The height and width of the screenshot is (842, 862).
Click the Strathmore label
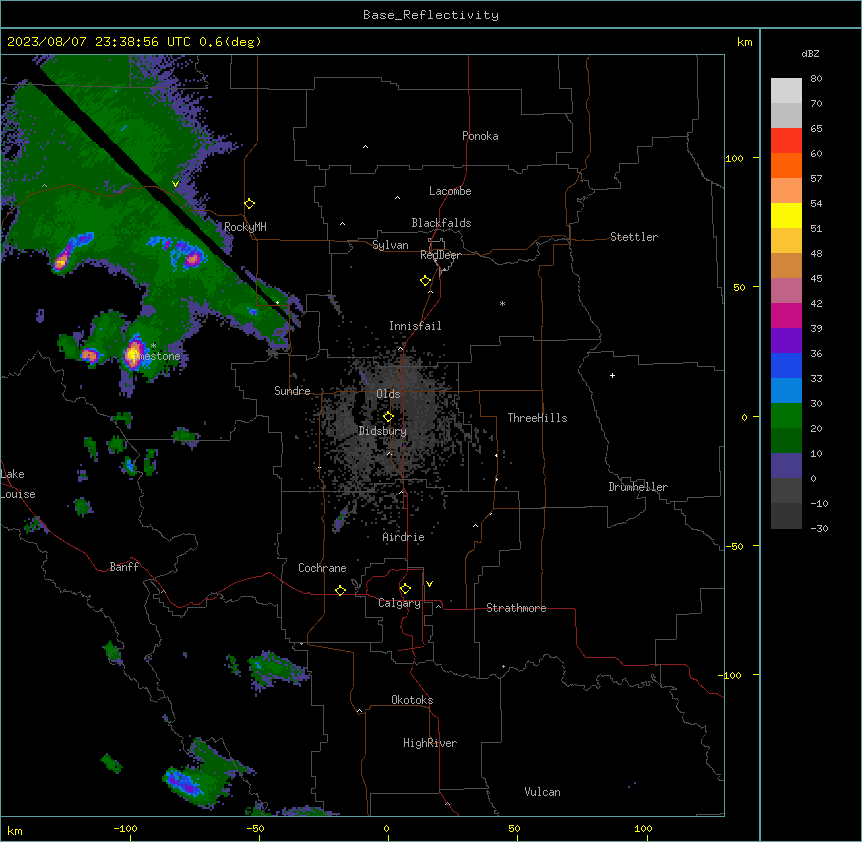point(516,608)
